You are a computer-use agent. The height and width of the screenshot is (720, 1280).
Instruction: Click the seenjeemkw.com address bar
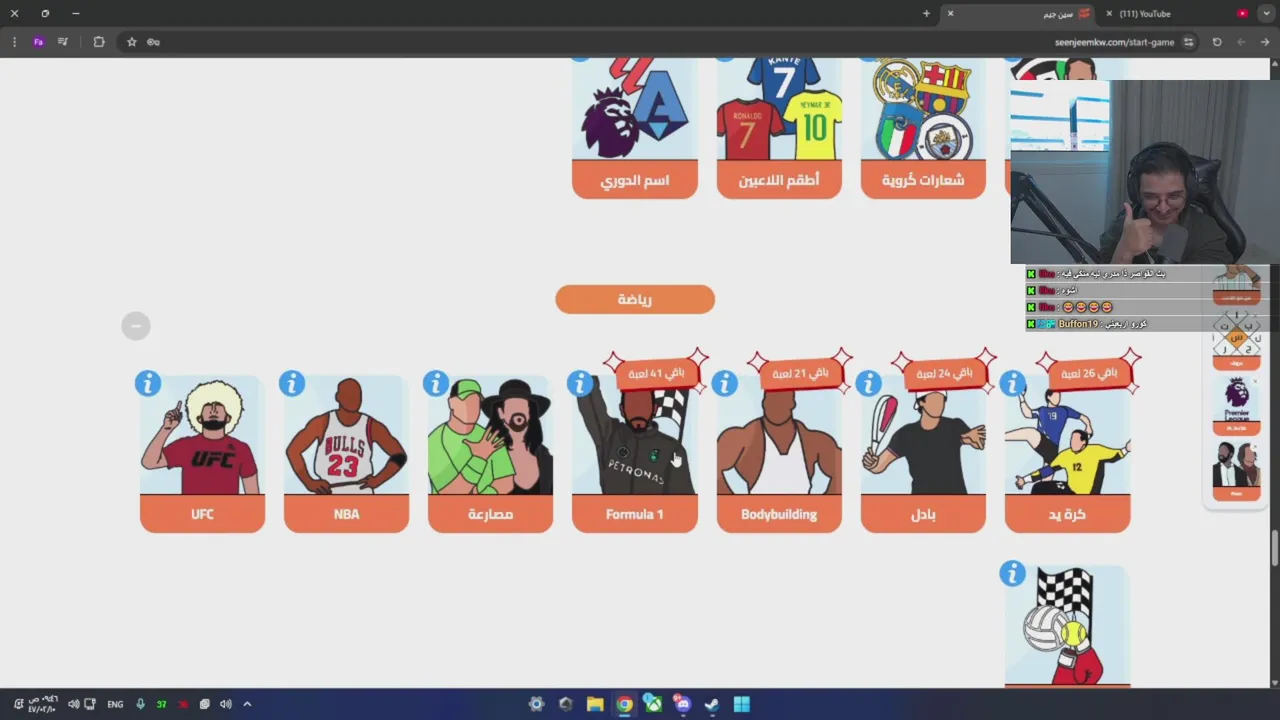1114,42
